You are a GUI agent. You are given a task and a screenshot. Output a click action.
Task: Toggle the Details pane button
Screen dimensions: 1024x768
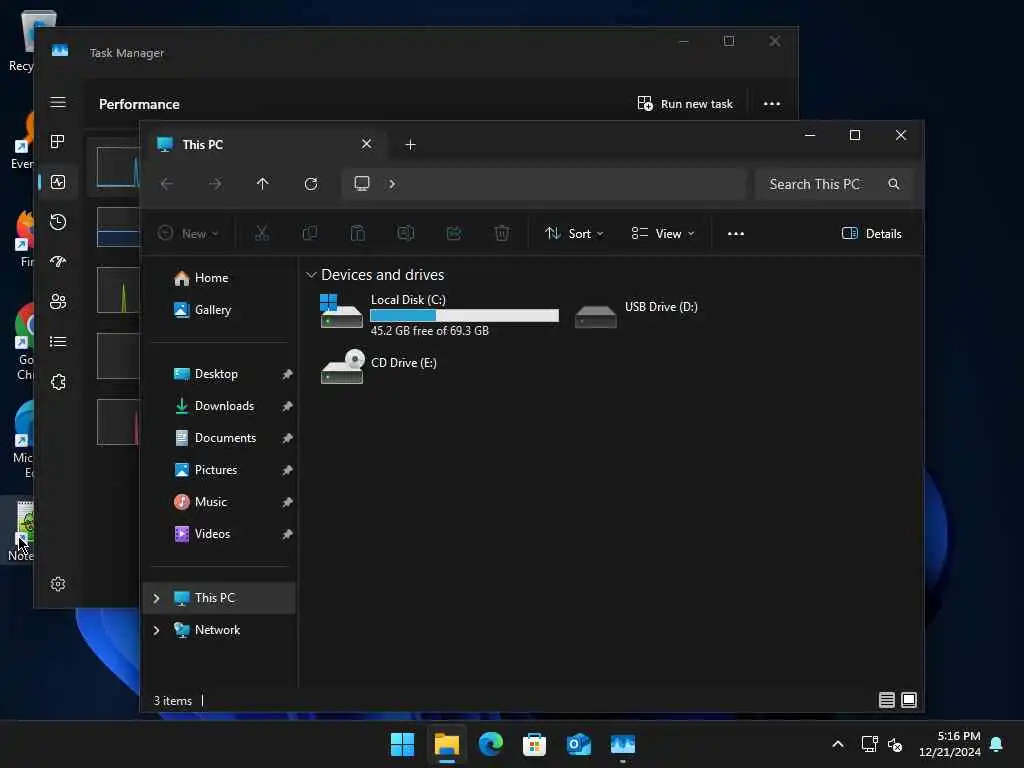(x=872, y=233)
